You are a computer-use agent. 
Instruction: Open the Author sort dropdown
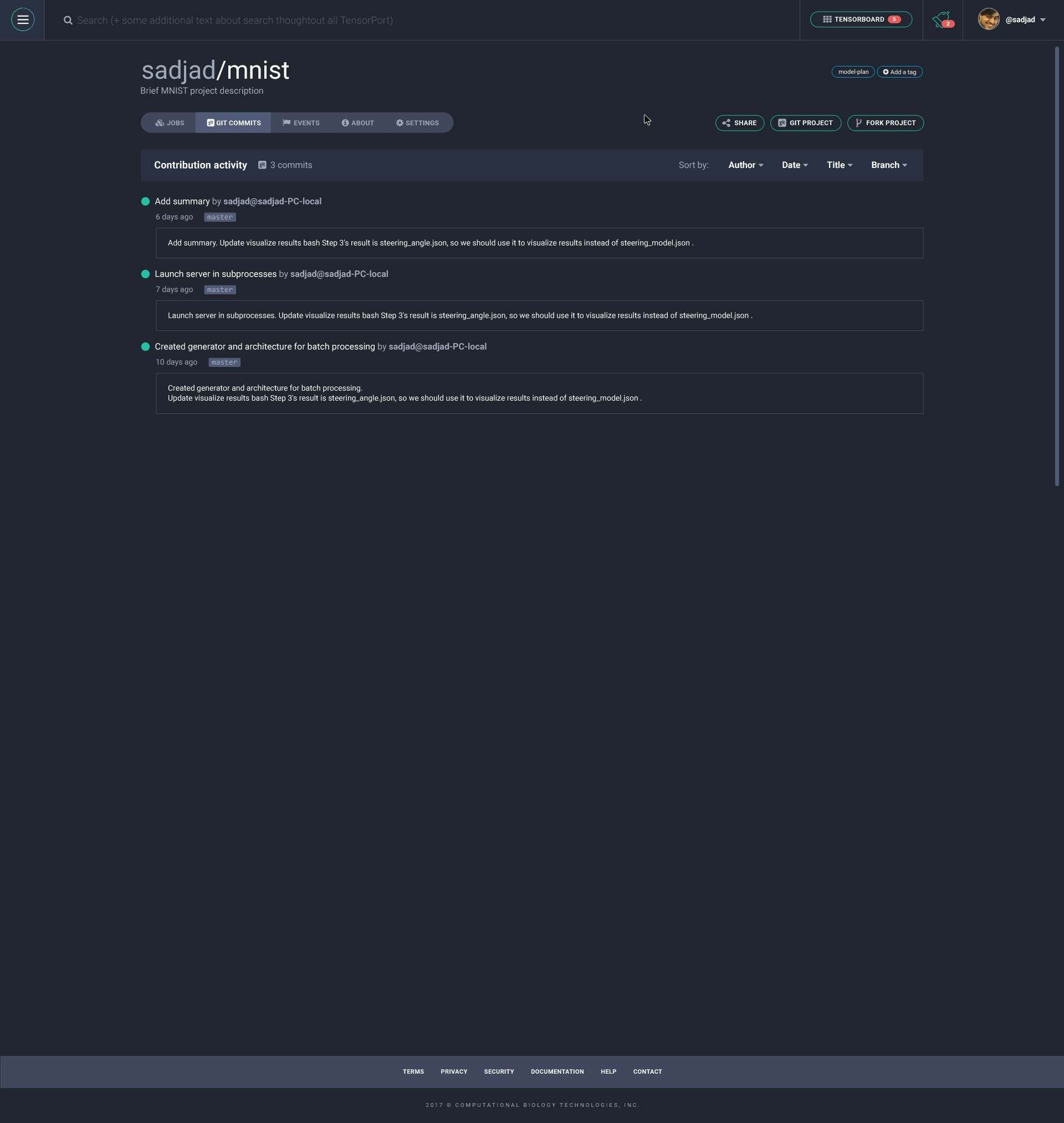tap(745, 165)
